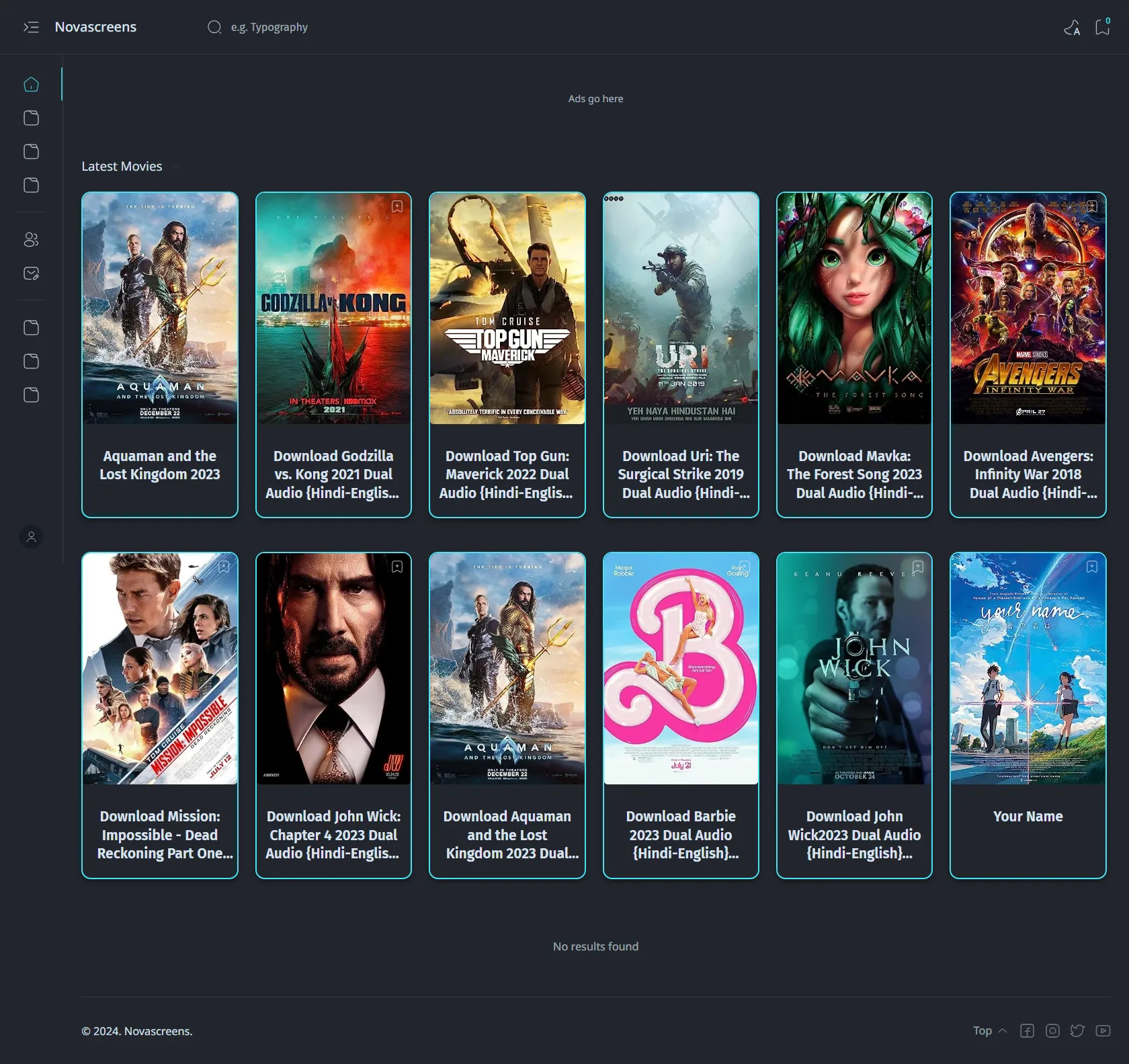Bookmark John Wick: Chapter 4 post
Image resolution: width=1129 pixels, height=1064 pixels.
click(x=397, y=567)
